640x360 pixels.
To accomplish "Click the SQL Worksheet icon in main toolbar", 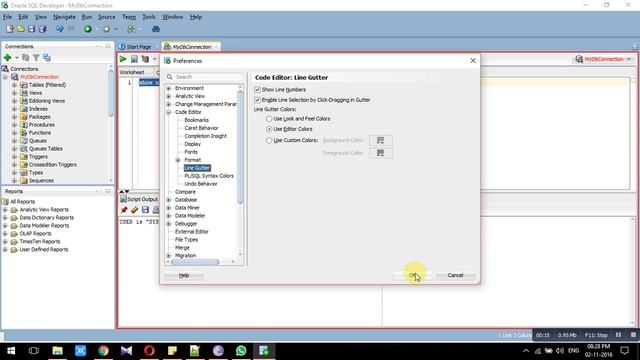I will 131,29.
